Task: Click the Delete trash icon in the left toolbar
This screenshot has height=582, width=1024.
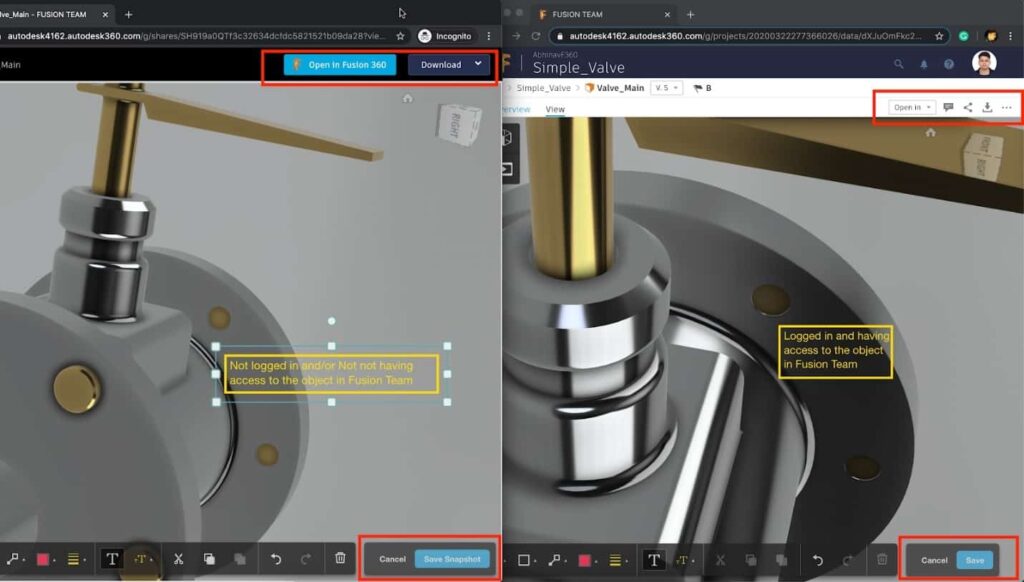Action: [339, 557]
